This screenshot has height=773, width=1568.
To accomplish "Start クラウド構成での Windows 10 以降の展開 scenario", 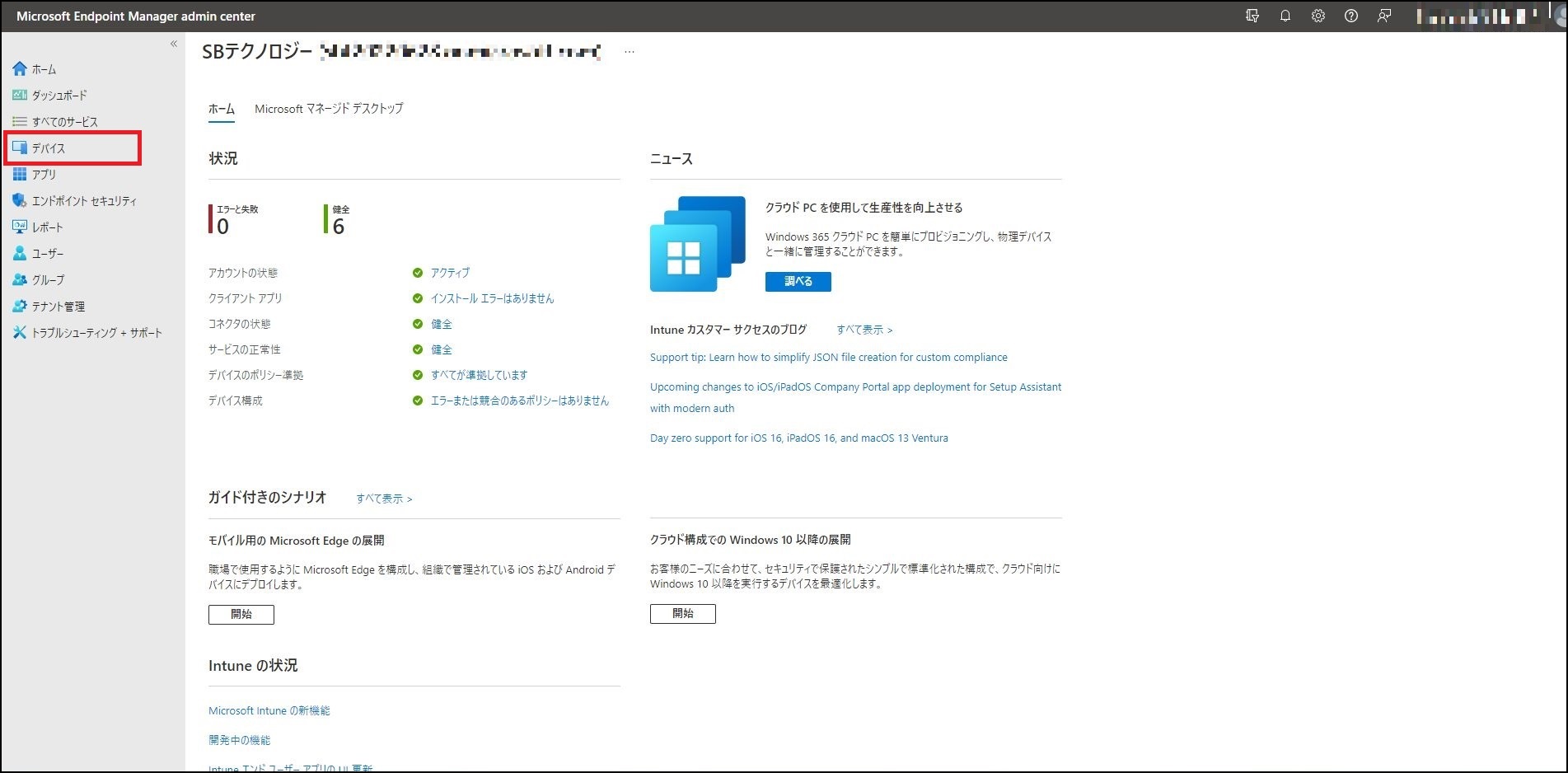I will pyautogui.click(x=682, y=613).
